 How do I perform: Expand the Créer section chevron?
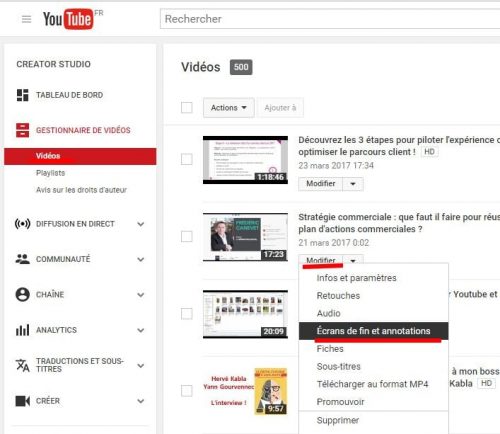click(x=141, y=401)
